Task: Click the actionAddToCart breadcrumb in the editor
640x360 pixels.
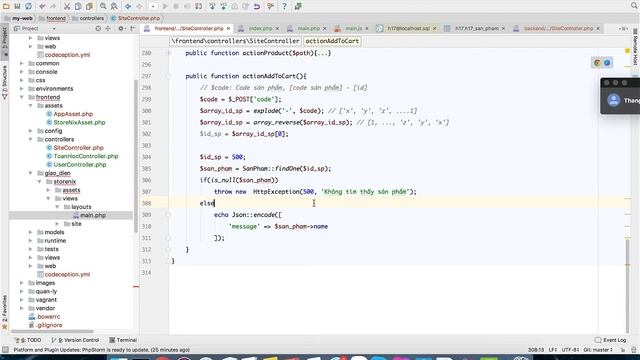Action: 332,41
